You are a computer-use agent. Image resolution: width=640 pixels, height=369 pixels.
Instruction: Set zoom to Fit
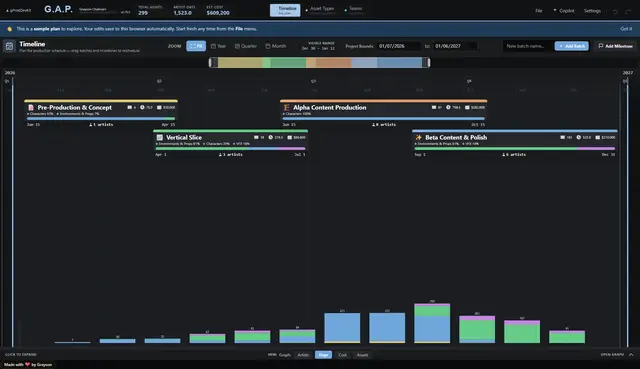(196, 46)
